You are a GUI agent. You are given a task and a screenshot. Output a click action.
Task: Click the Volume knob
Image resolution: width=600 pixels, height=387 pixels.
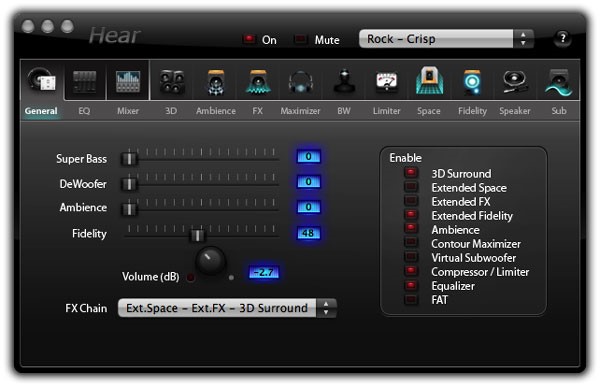tap(210, 261)
